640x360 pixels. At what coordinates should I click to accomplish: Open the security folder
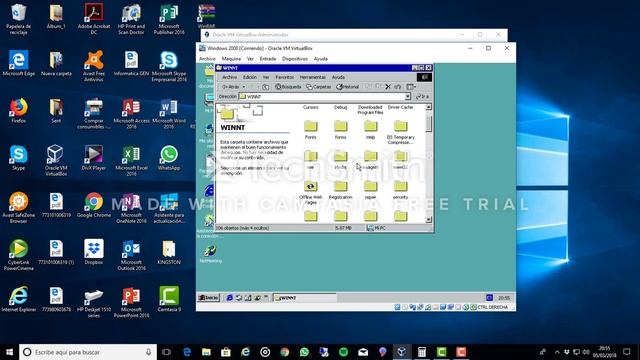pos(400,190)
